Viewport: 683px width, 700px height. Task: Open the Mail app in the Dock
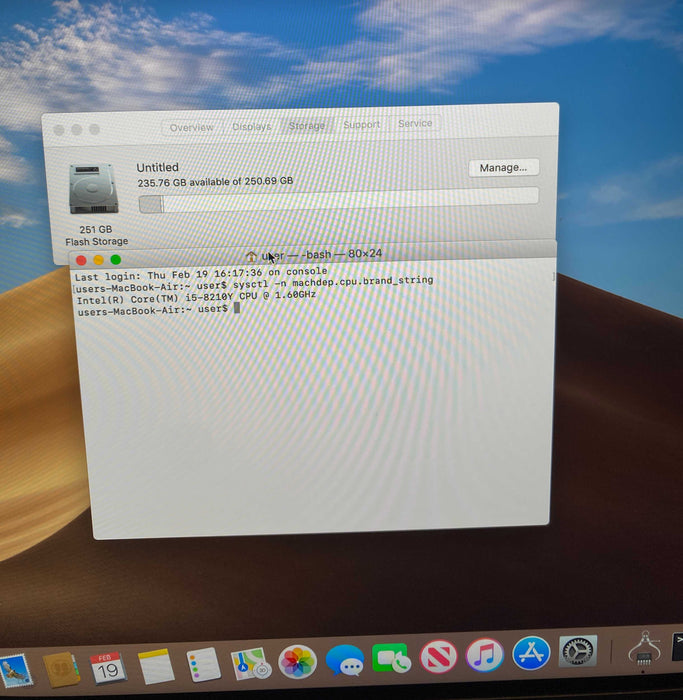coord(16,670)
